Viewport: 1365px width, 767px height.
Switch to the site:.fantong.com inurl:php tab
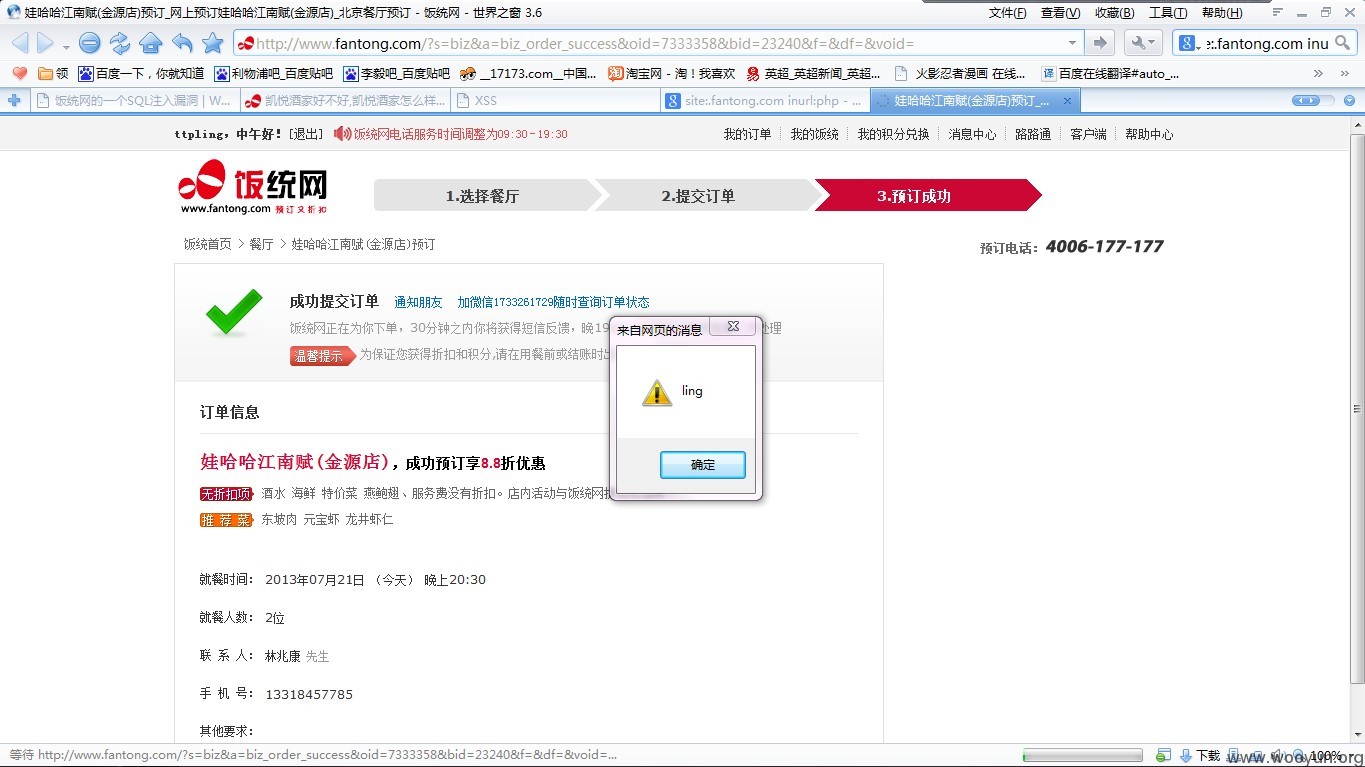[765, 101]
